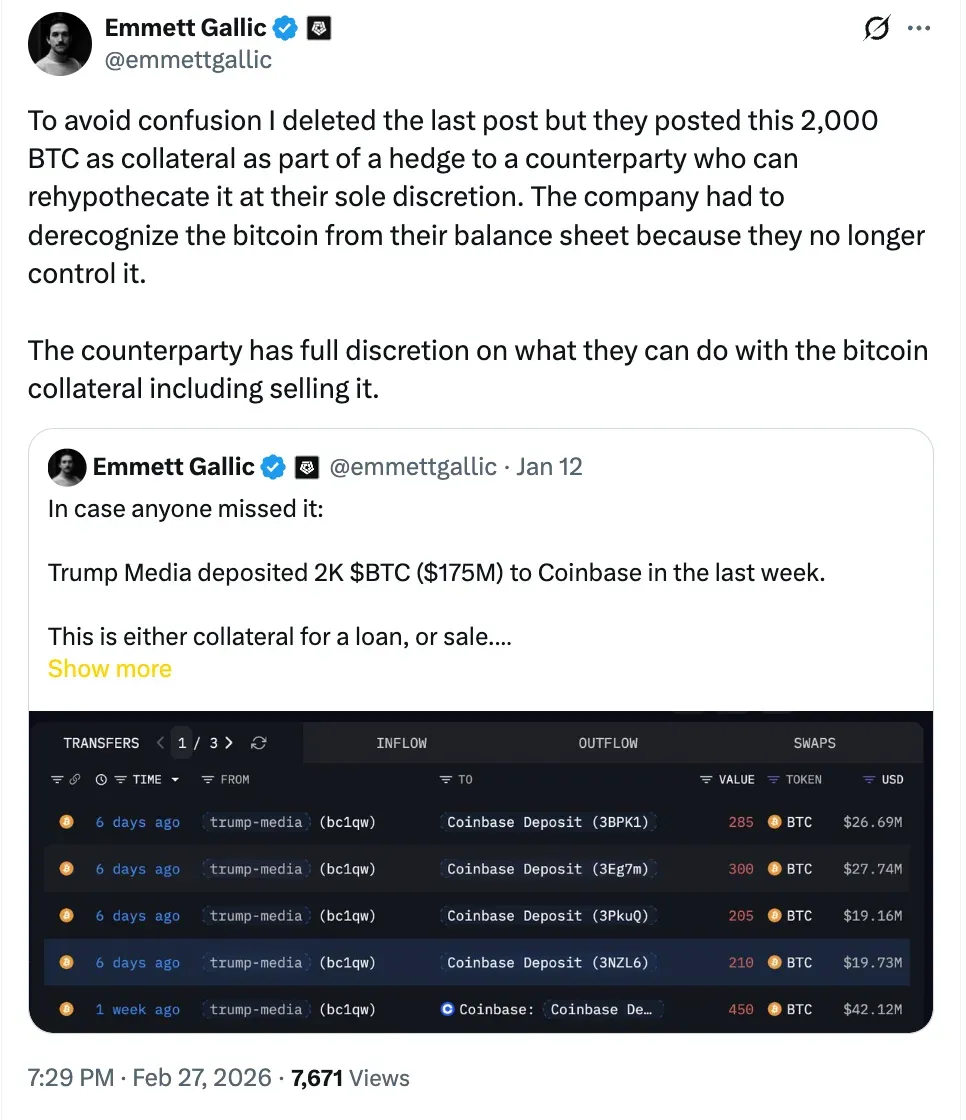Click Emmett Gallic's verified checkmark badge
This screenshot has width=966, height=1120.
pyautogui.click(x=284, y=27)
